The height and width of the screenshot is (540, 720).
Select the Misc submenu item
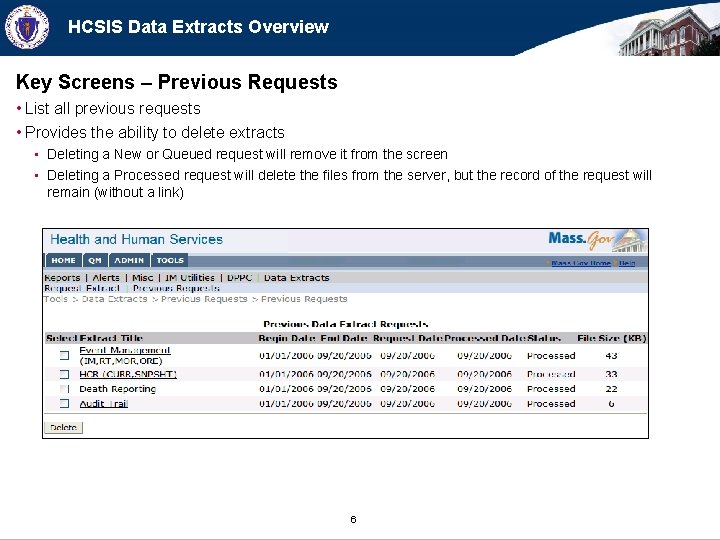pos(142,278)
